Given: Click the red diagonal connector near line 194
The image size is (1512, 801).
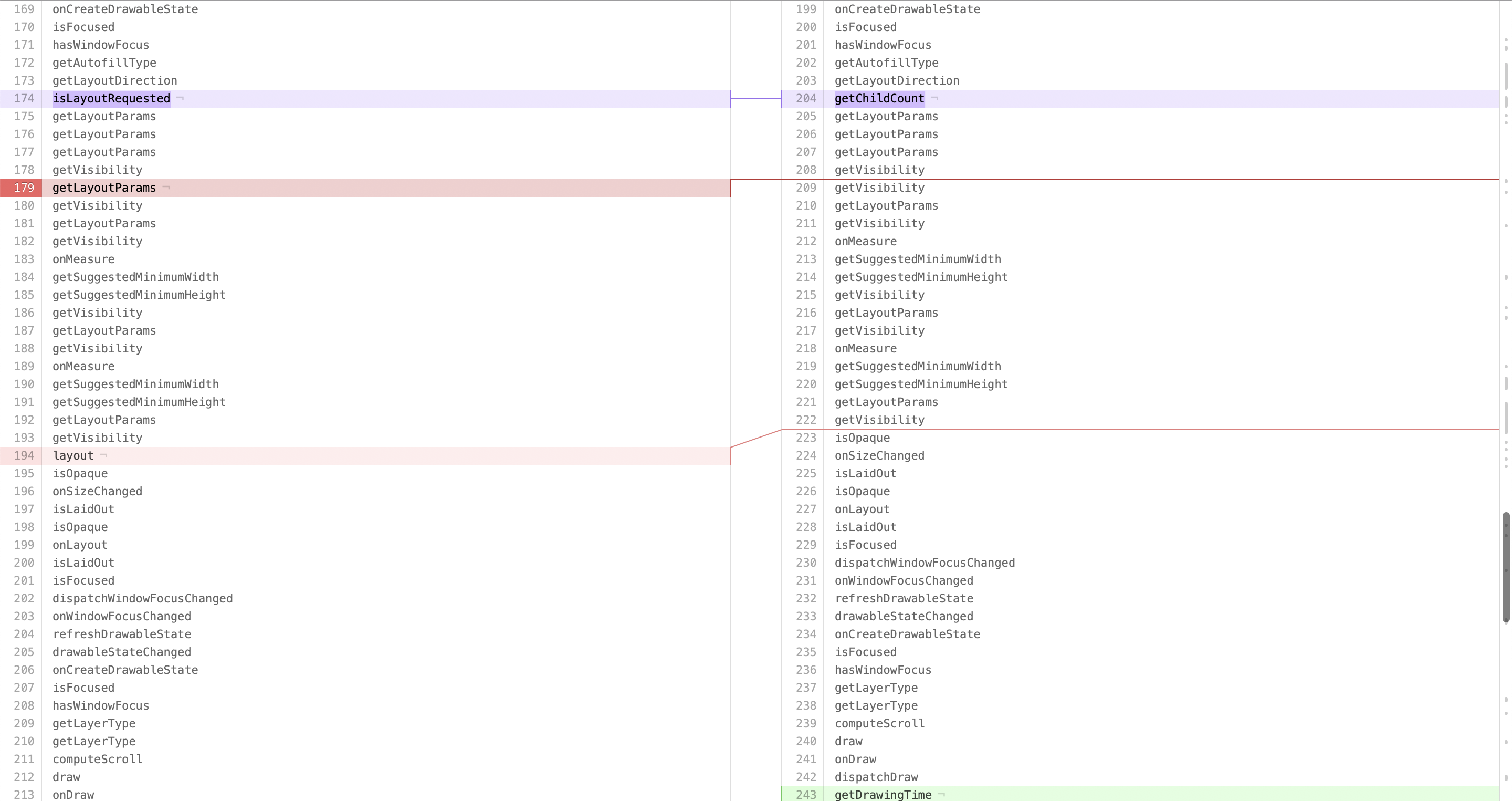Looking at the screenshot, I should click(x=755, y=439).
